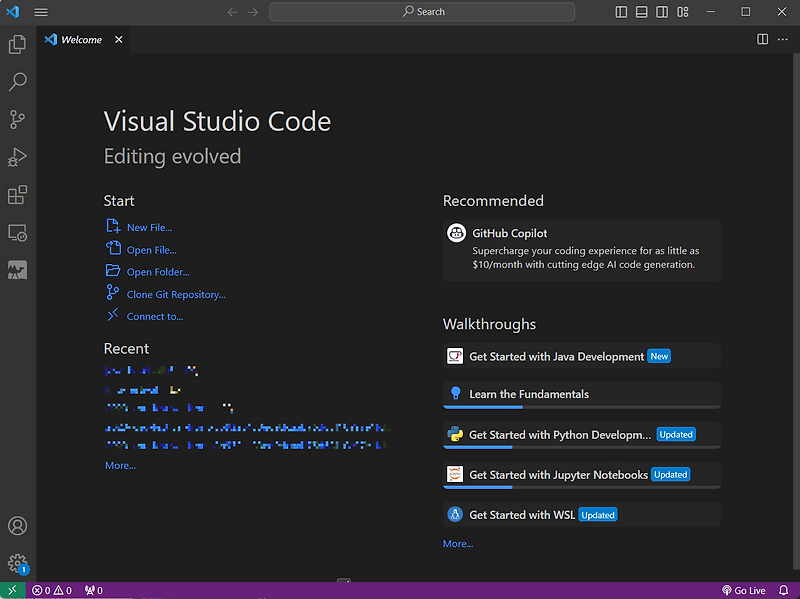Image resolution: width=800 pixels, height=599 pixels.
Task: Toggle the secondary side bar layout button
Action: coord(662,12)
